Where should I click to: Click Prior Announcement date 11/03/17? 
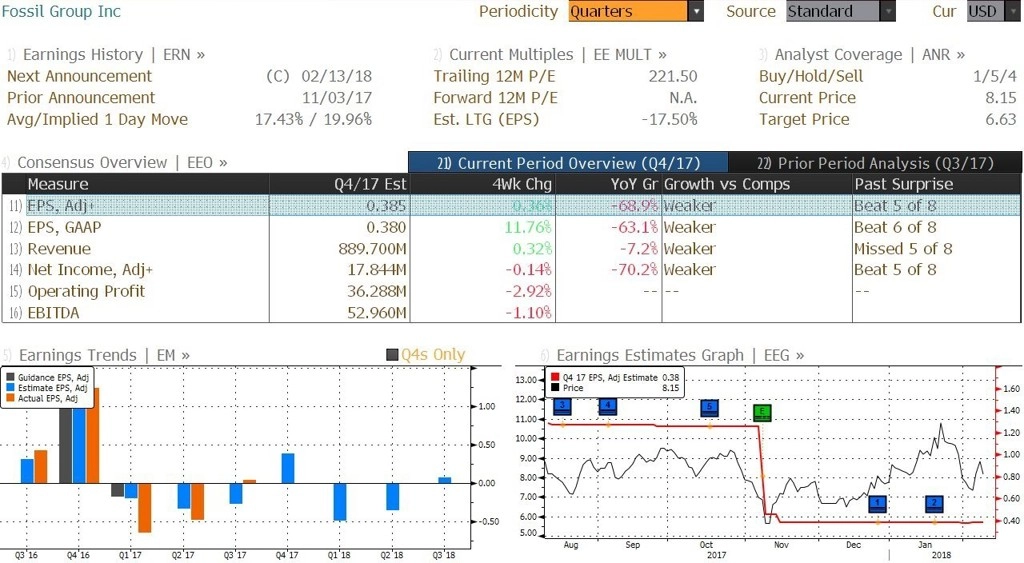point(336,98)
